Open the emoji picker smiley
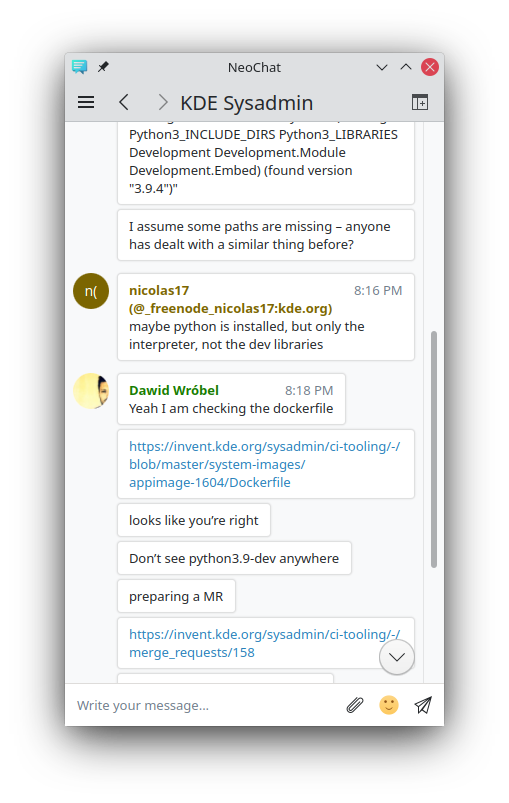The width and height of the screenshot is (509, 803). coord(389,705)
